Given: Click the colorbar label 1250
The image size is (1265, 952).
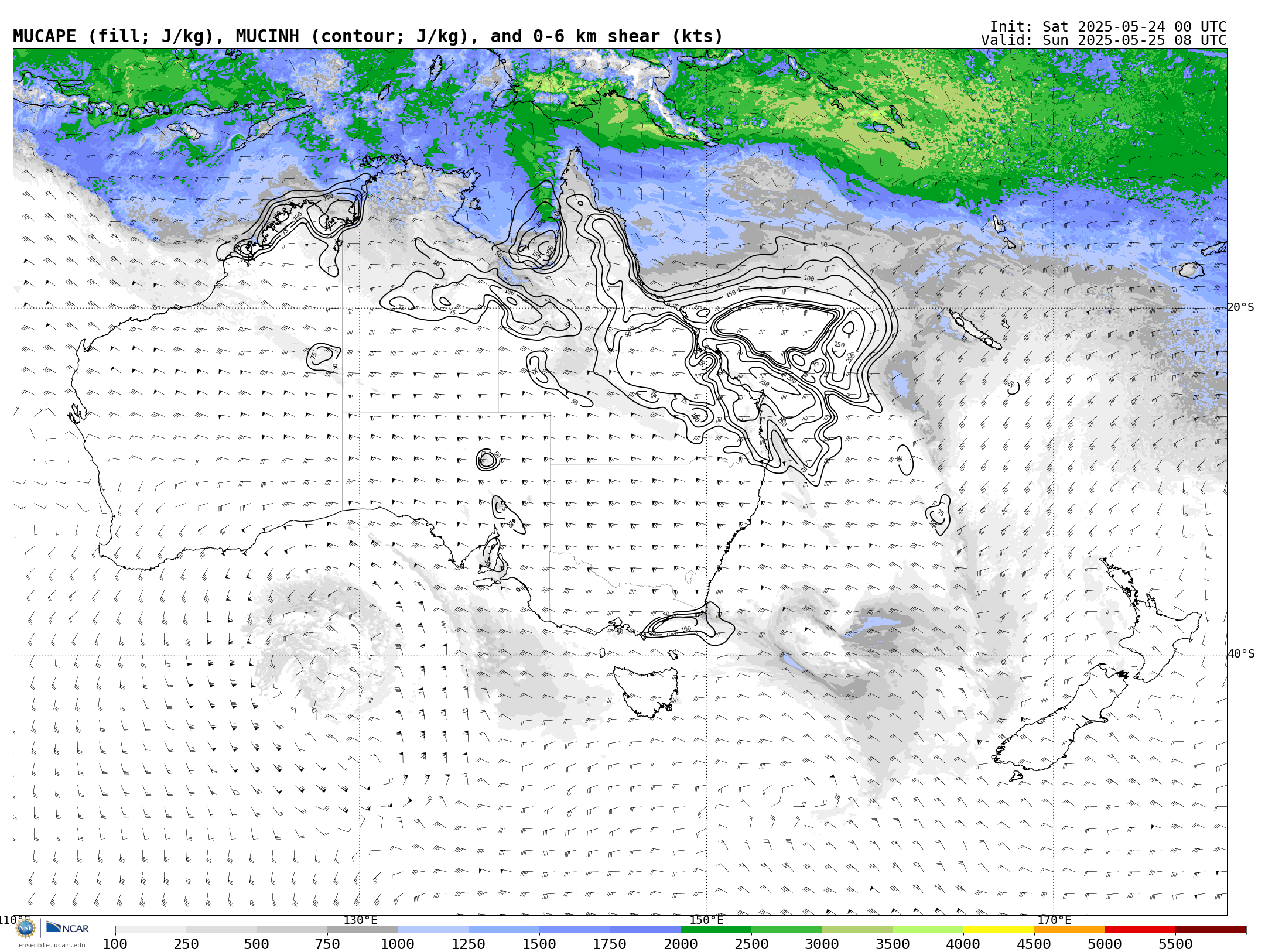Looking at the screenshot, I should click(469, 944).
